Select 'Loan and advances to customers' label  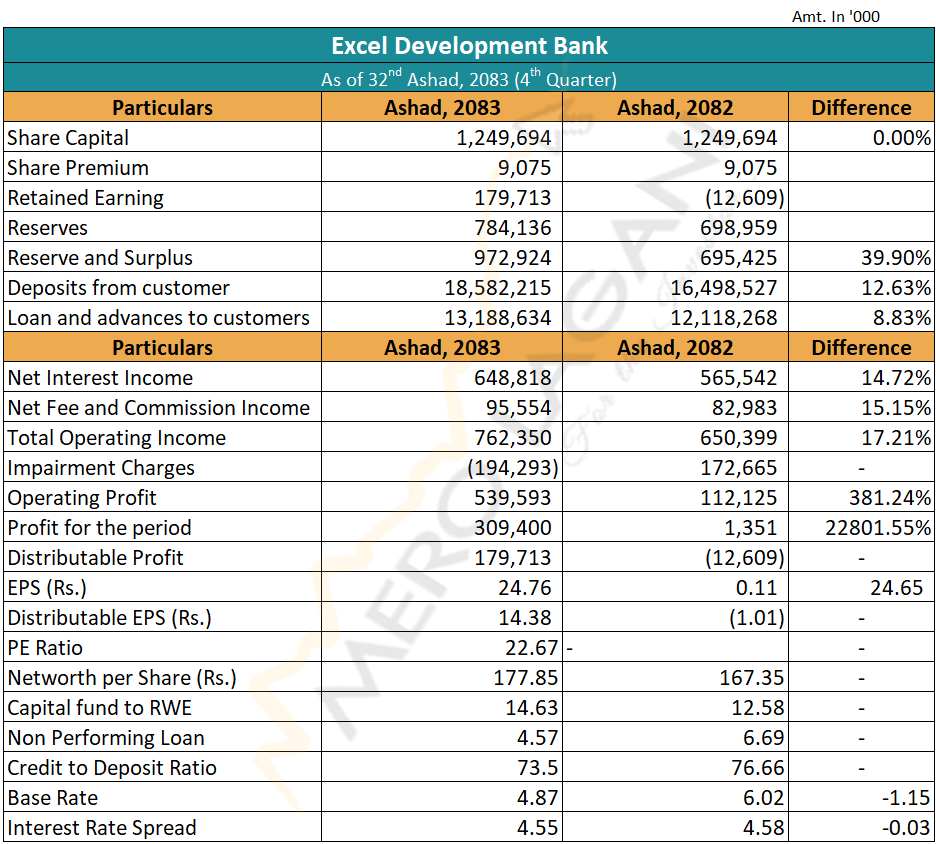coord(158,318)
